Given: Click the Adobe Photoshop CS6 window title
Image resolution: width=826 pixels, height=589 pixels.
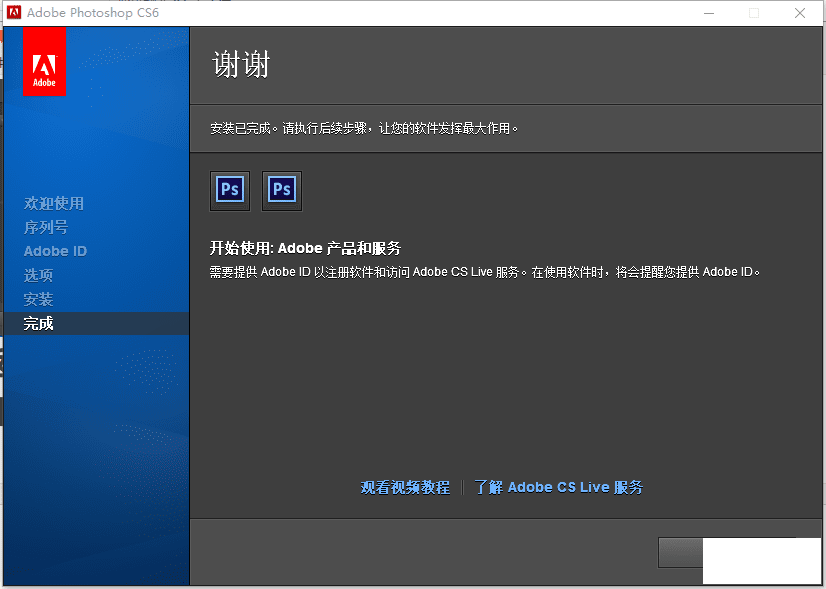Looking at the screenshot, I should 93,13.
